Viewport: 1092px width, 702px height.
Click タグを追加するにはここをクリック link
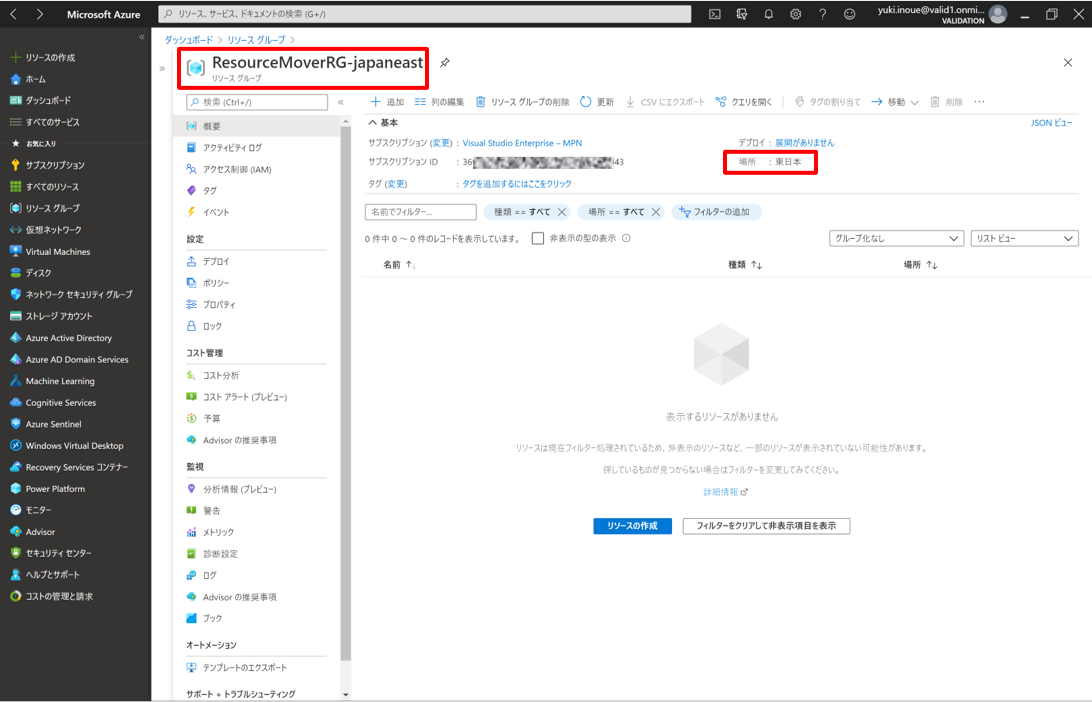517,184
